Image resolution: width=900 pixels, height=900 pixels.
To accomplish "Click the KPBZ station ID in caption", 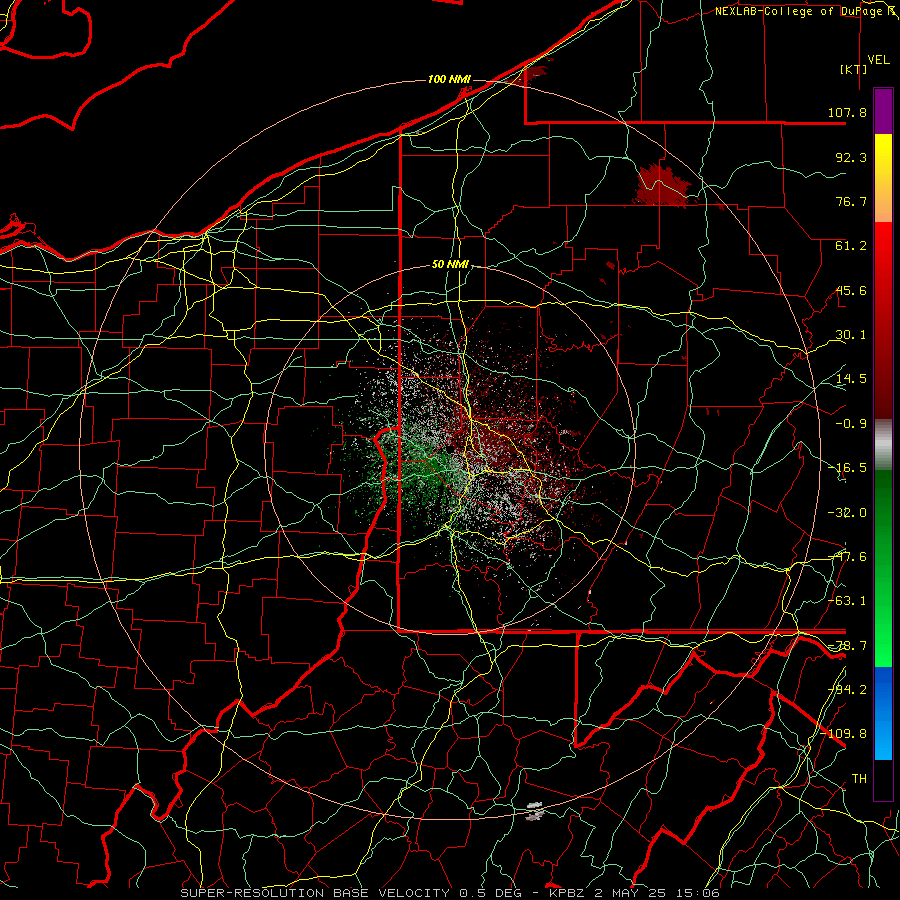I will (566, 893).
